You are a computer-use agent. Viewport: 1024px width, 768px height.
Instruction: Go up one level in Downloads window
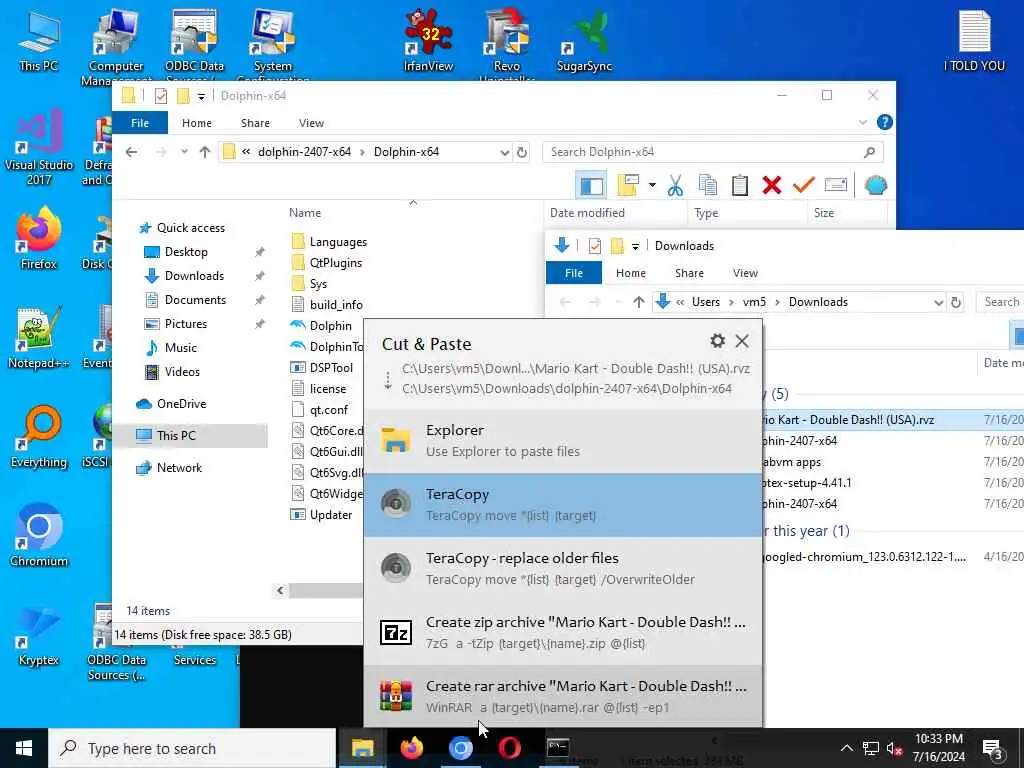(x=639, y=302)
